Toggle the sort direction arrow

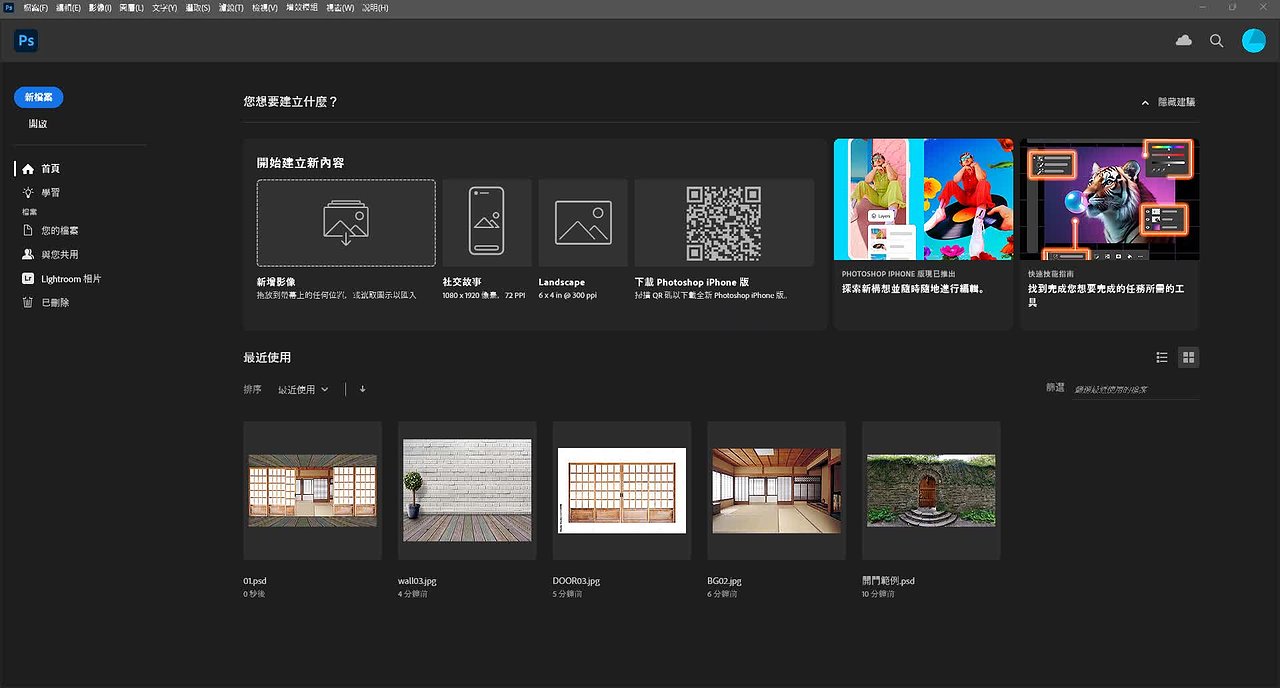click(x=362, y=389)
